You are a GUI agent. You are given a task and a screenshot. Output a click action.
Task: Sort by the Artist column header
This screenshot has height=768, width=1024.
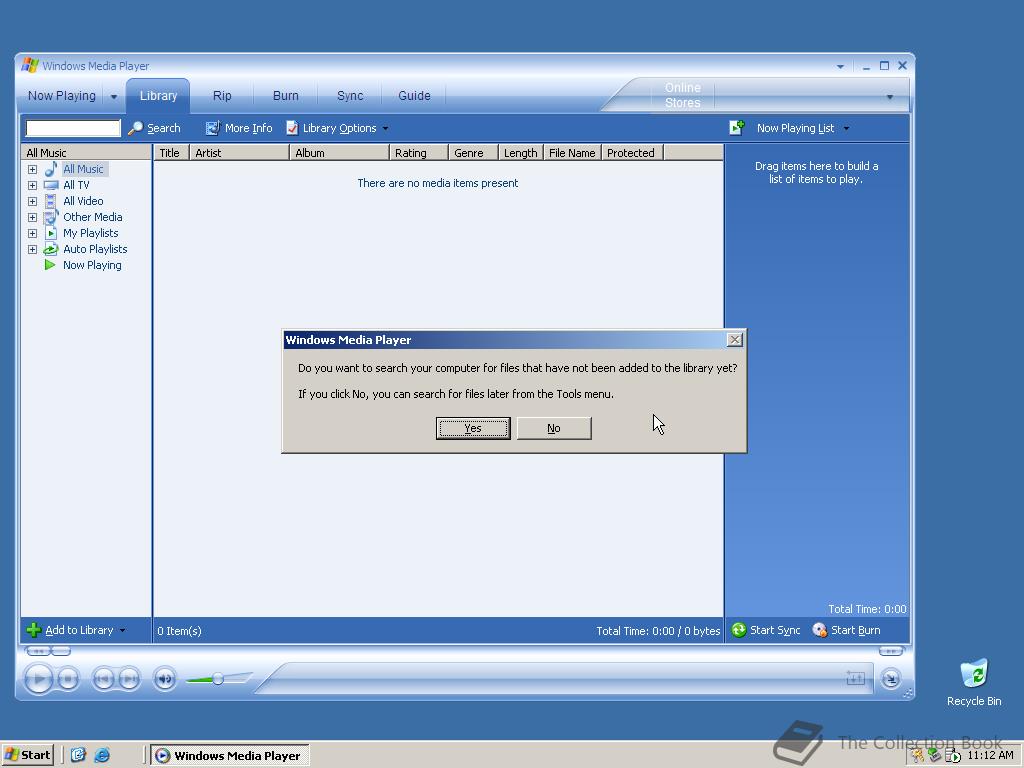[x=239, y=153]
